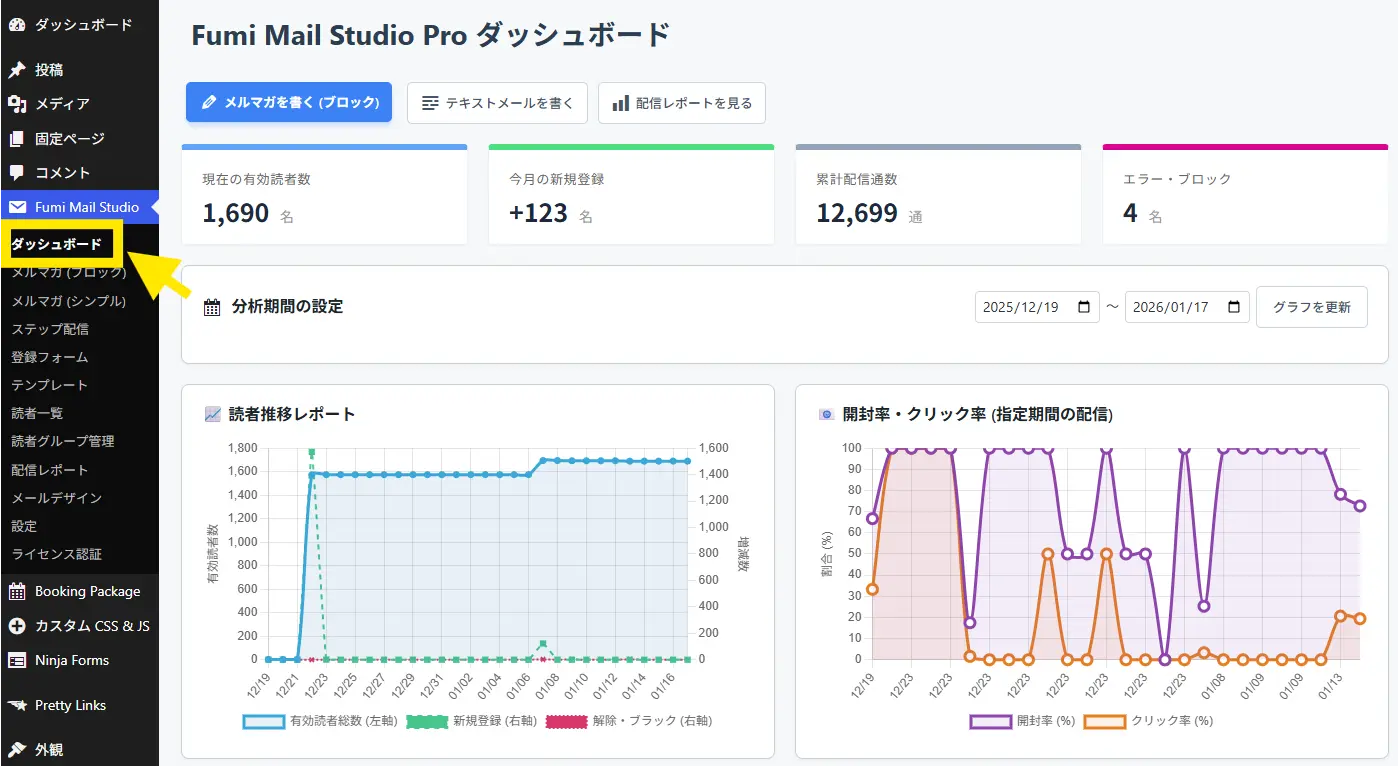Image resolution: width=1398 pixels, height=766 pixels.
Task: Select 読者一覧 in the sidebar submenu
Action: (x=38, y=413)
